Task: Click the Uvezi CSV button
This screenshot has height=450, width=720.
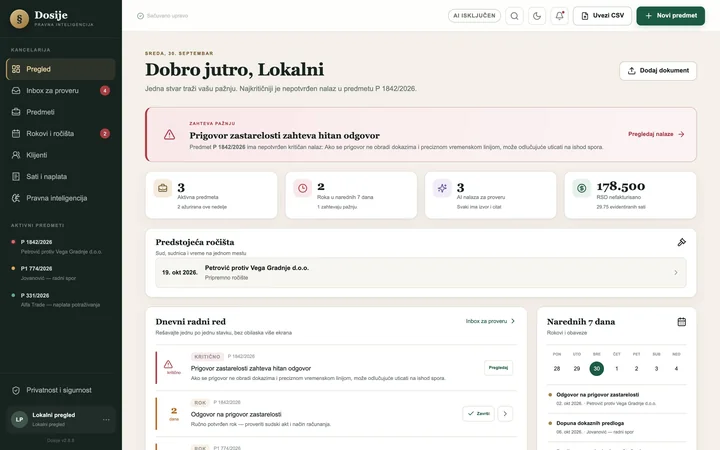Action: coord(602,16)
